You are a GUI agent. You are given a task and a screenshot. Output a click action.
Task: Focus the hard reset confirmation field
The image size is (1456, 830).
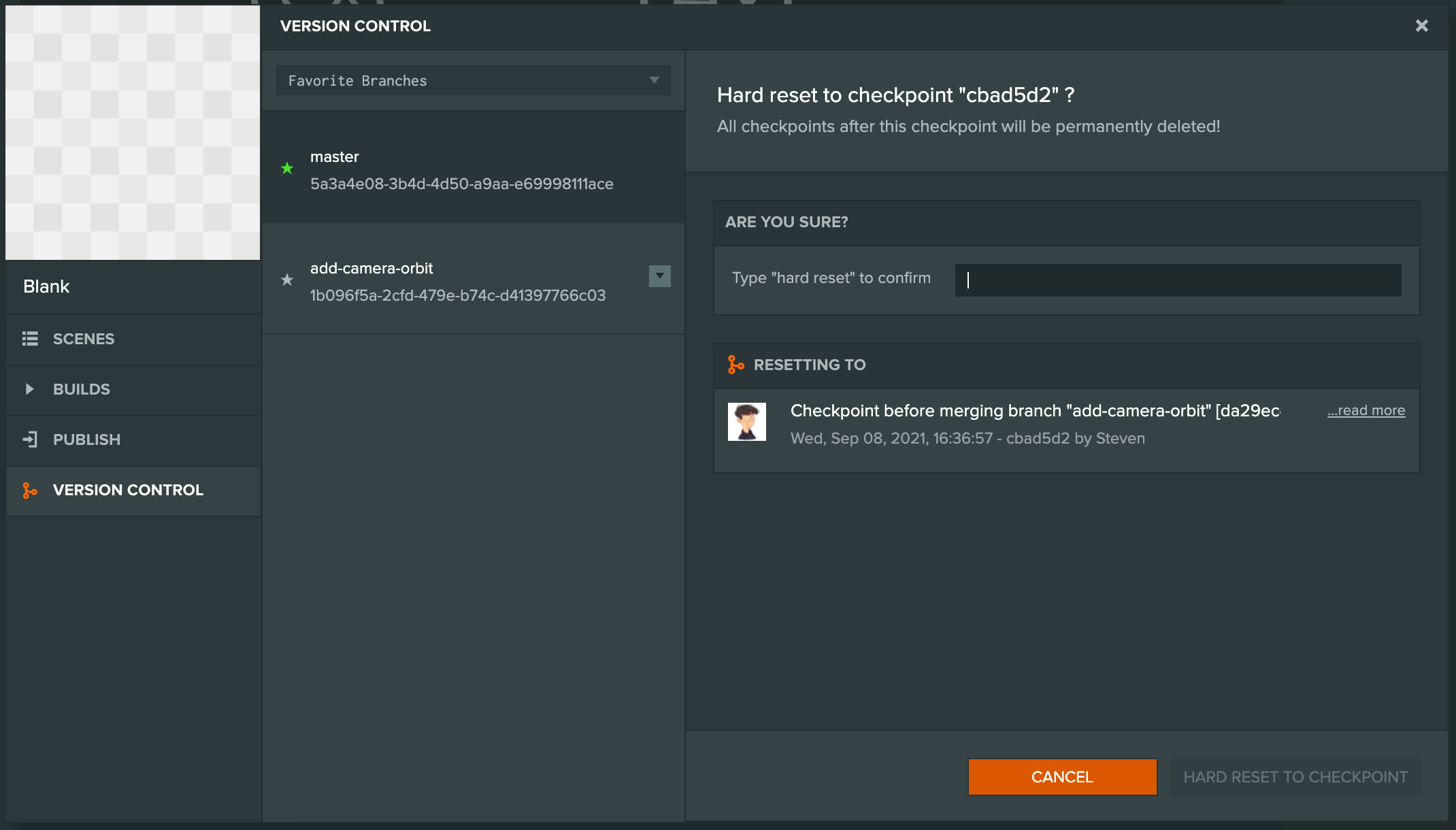[x=1178, y=280]
